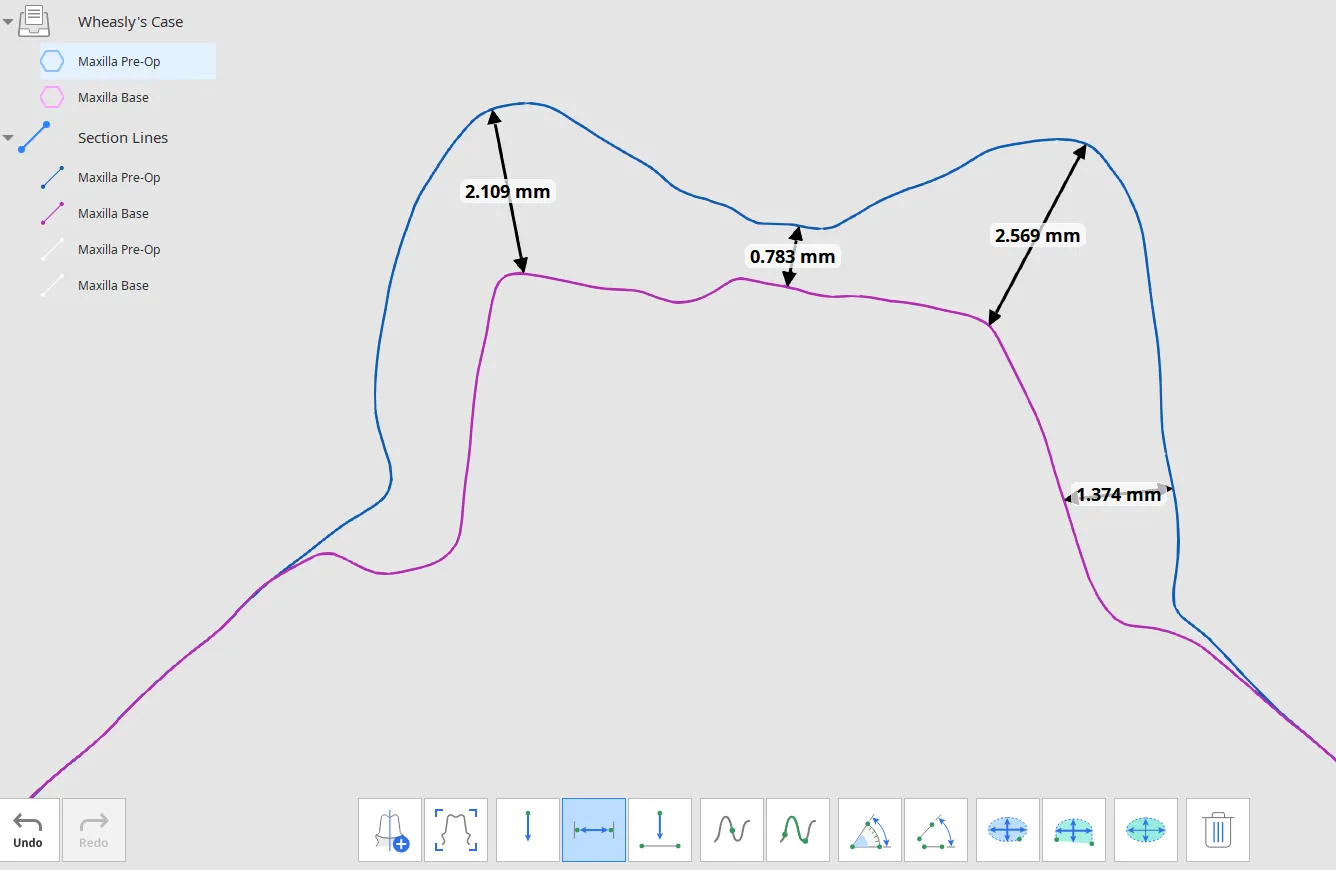Collapse the Wheasly's Case tree node

point(8,22)
